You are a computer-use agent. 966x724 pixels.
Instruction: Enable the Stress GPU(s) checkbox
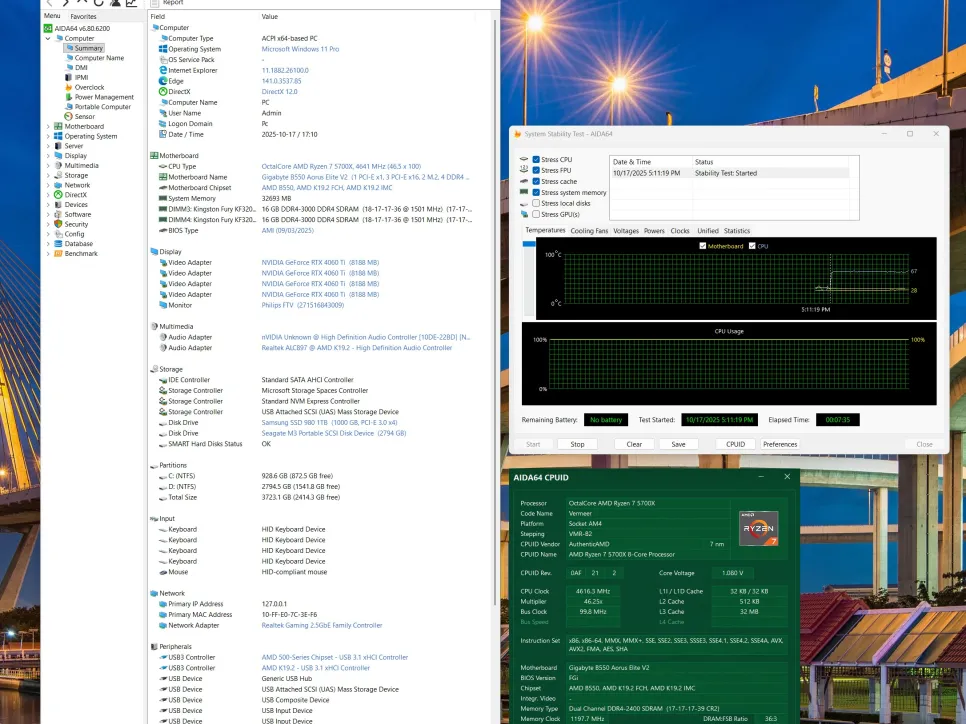pyautogui.click(x=537, y=214)
